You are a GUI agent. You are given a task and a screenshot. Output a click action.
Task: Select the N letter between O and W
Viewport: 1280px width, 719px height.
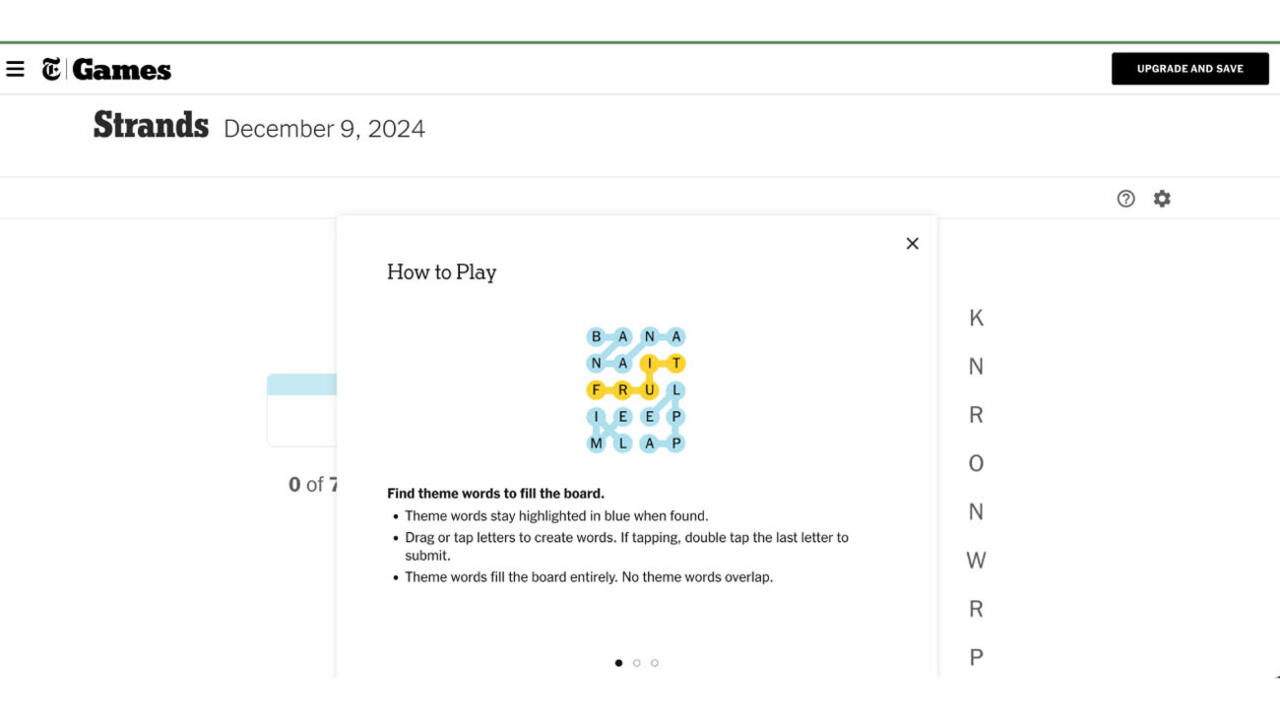976,512
